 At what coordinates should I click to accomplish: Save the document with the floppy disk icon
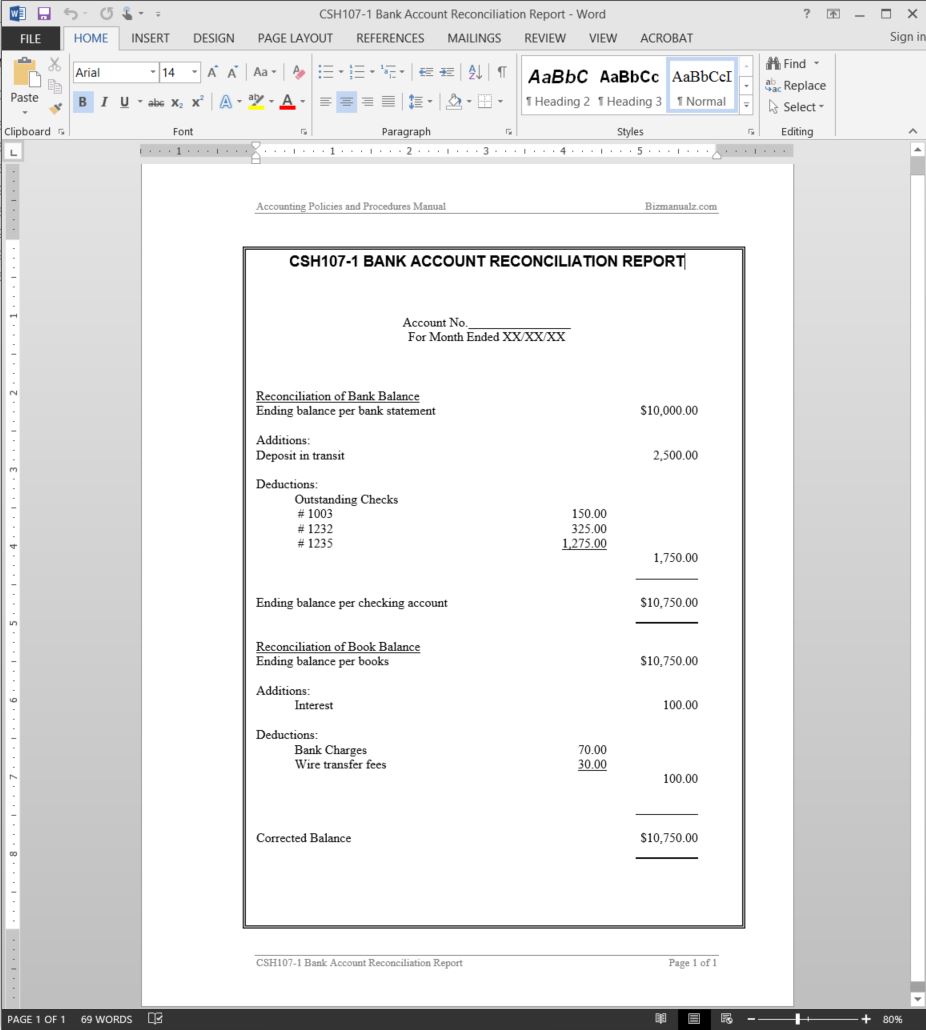[x=44, y=14]
